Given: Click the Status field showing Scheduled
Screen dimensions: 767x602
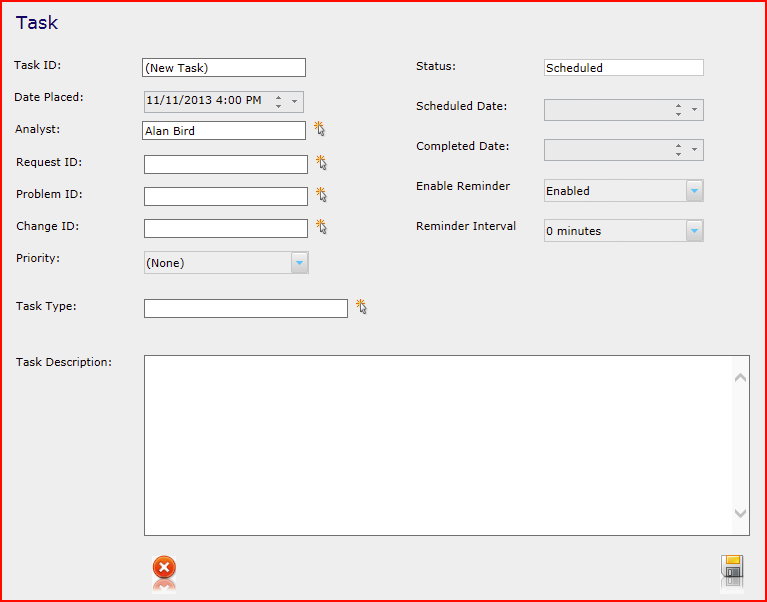Looking at the screenshot, I should [x=624, y=67].
